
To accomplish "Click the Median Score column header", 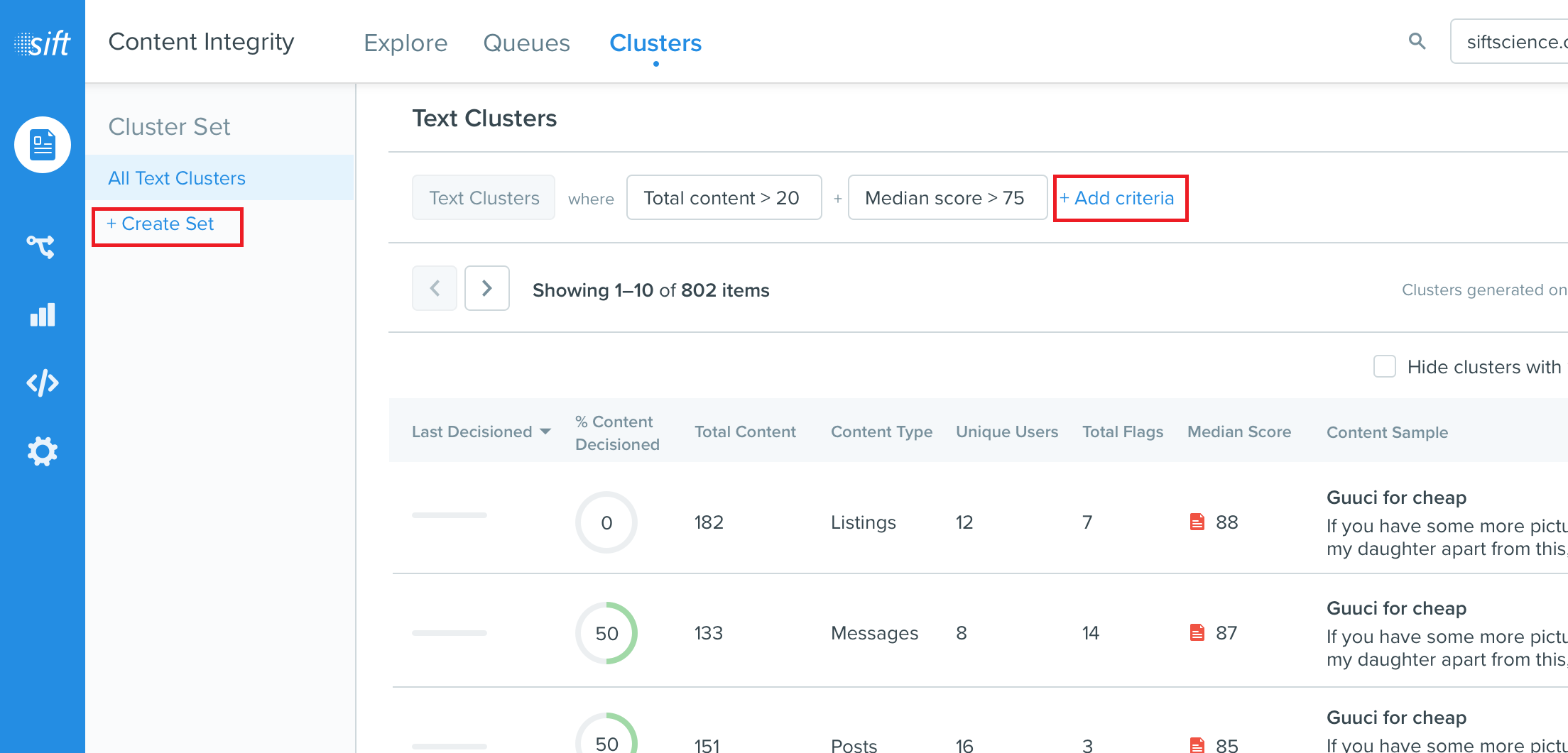I will [1239, 432].
